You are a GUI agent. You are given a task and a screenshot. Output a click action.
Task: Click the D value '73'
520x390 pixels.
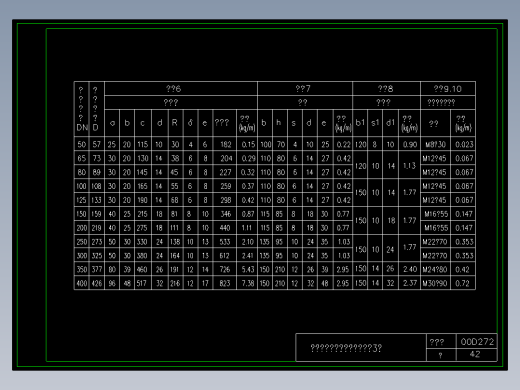tap(97, 158)
